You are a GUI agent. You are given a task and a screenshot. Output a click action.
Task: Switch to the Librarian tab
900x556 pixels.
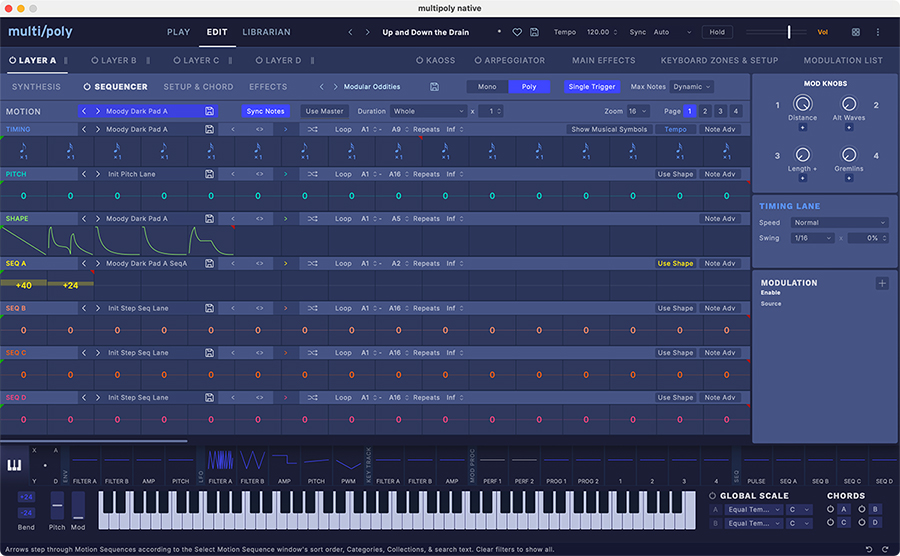click(267, 32)
